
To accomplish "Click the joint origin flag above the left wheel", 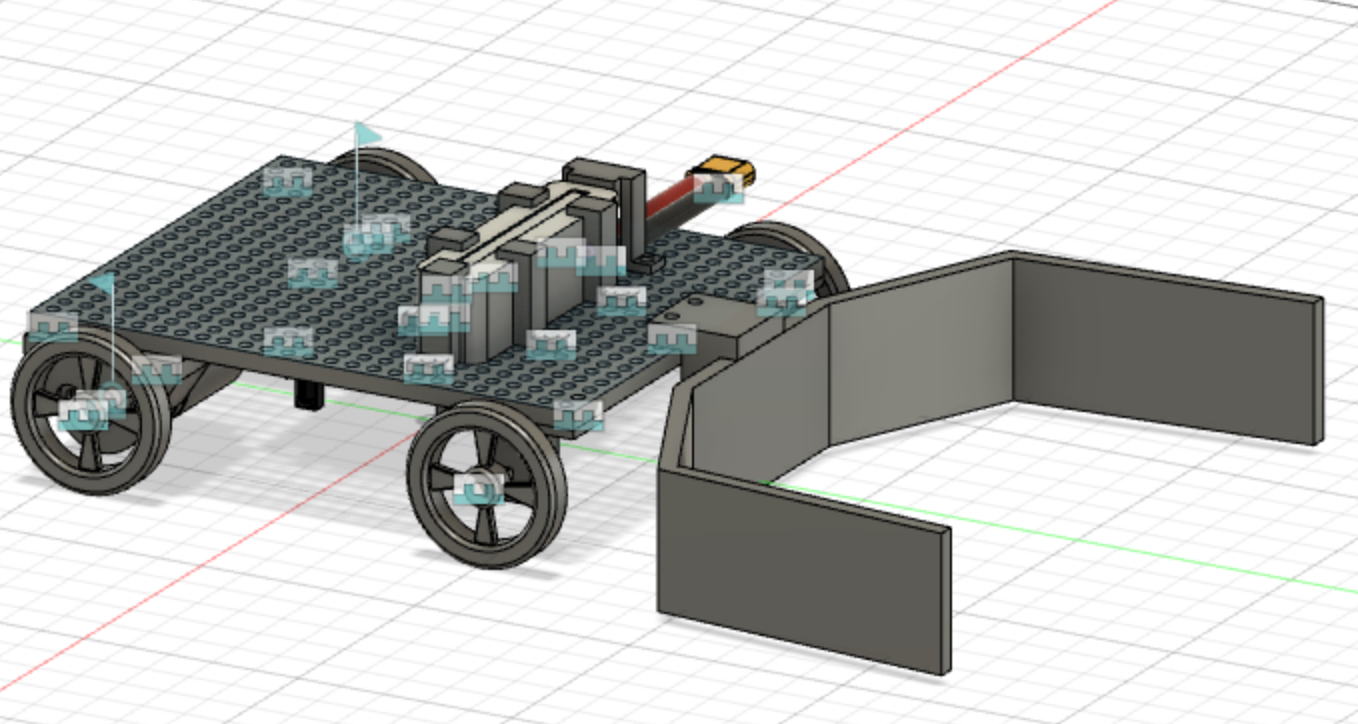I will tap(101, 282).
